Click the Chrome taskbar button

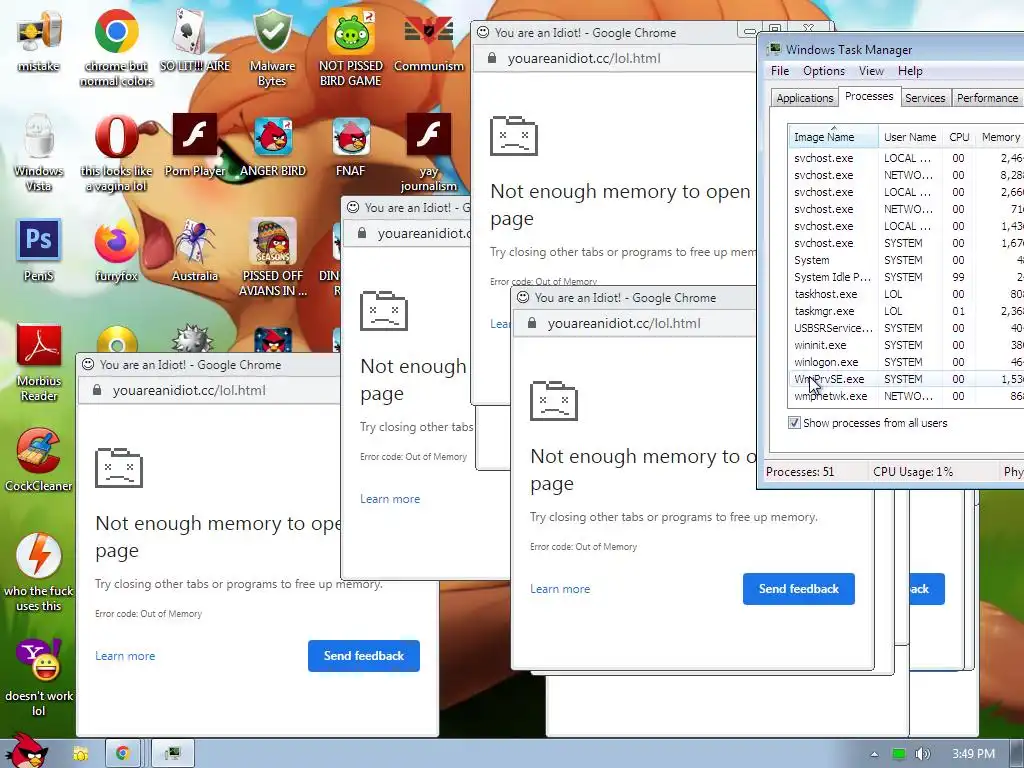[x=121, y=753]
